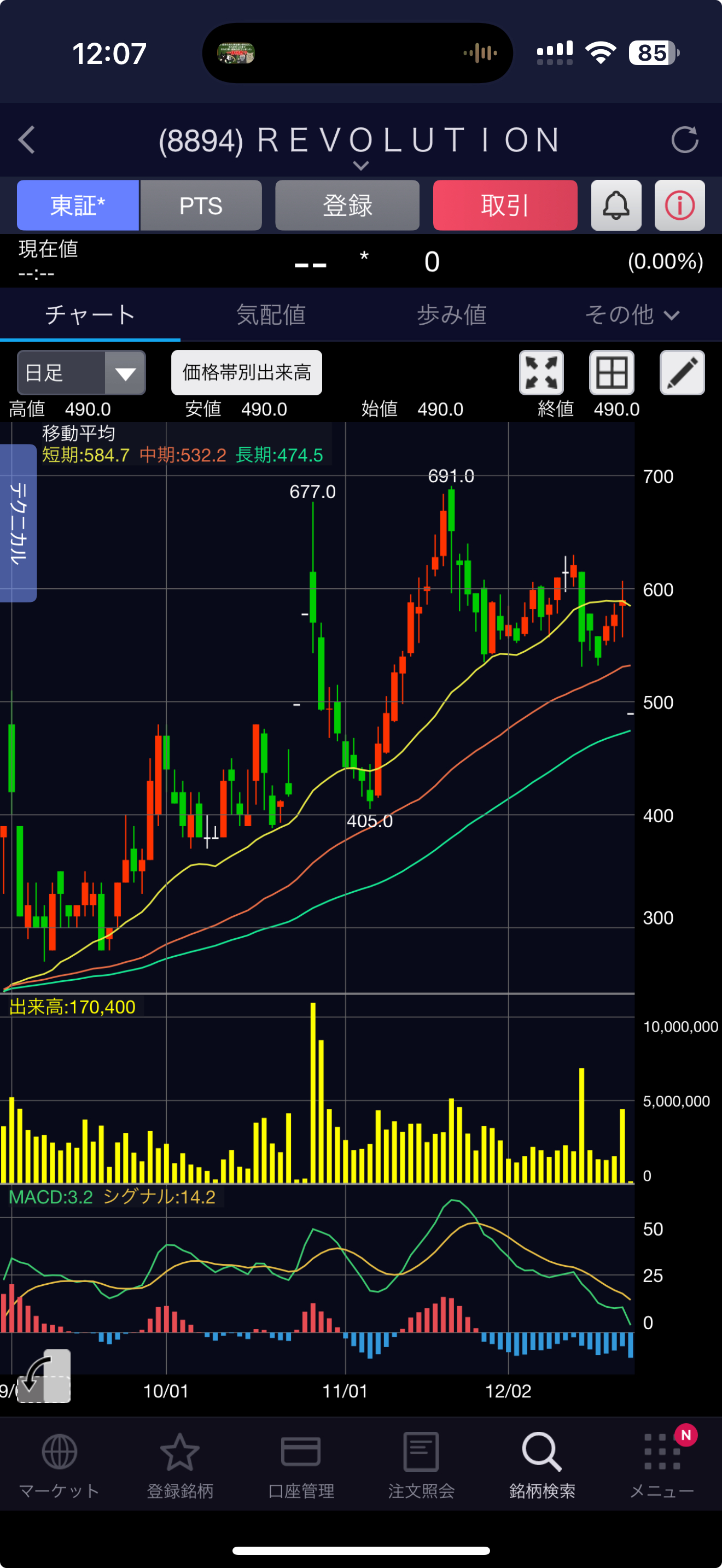Open stock search magnifier tab

coord(542,1465)
